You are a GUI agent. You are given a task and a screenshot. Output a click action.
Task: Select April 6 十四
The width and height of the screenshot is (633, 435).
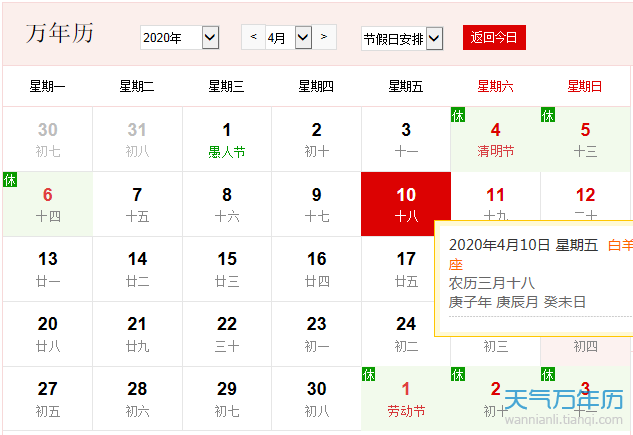[x=48, y=204]
